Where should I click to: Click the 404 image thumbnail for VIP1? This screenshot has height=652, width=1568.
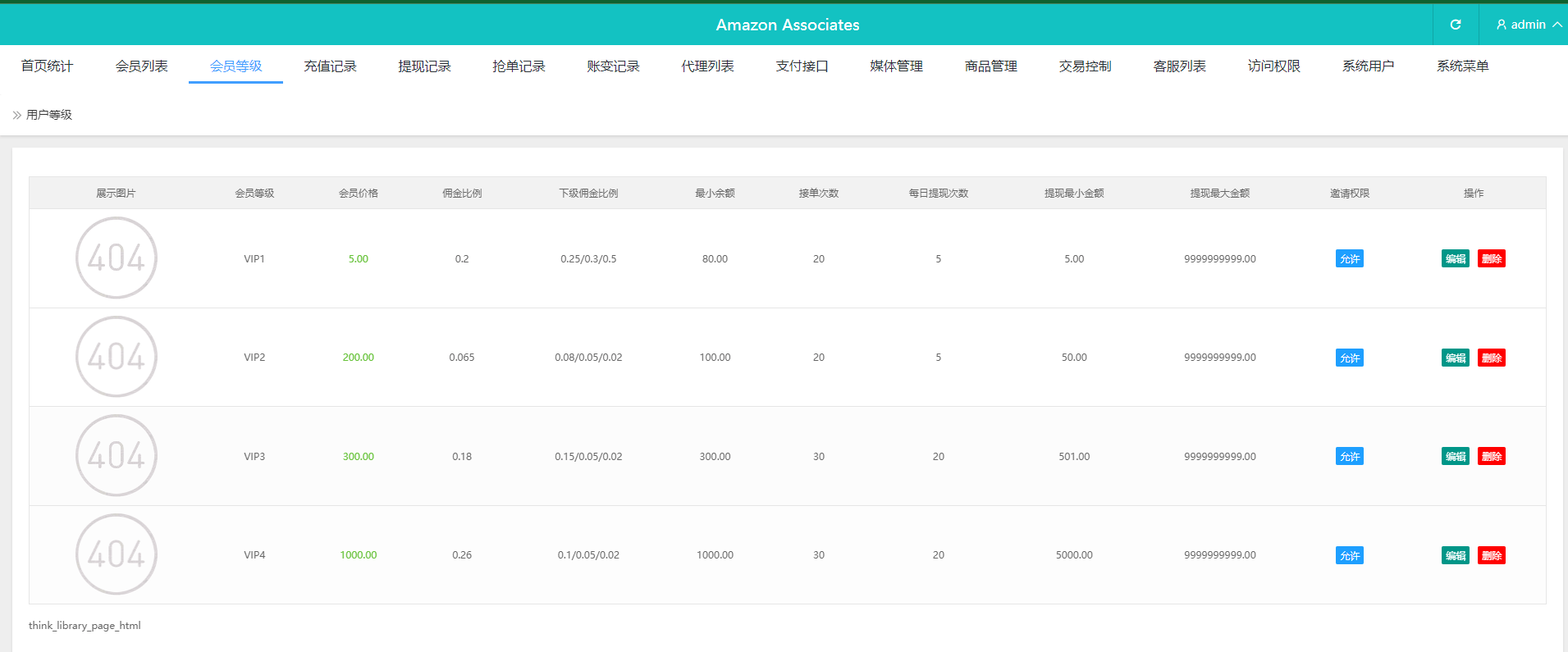pos(116,258)
